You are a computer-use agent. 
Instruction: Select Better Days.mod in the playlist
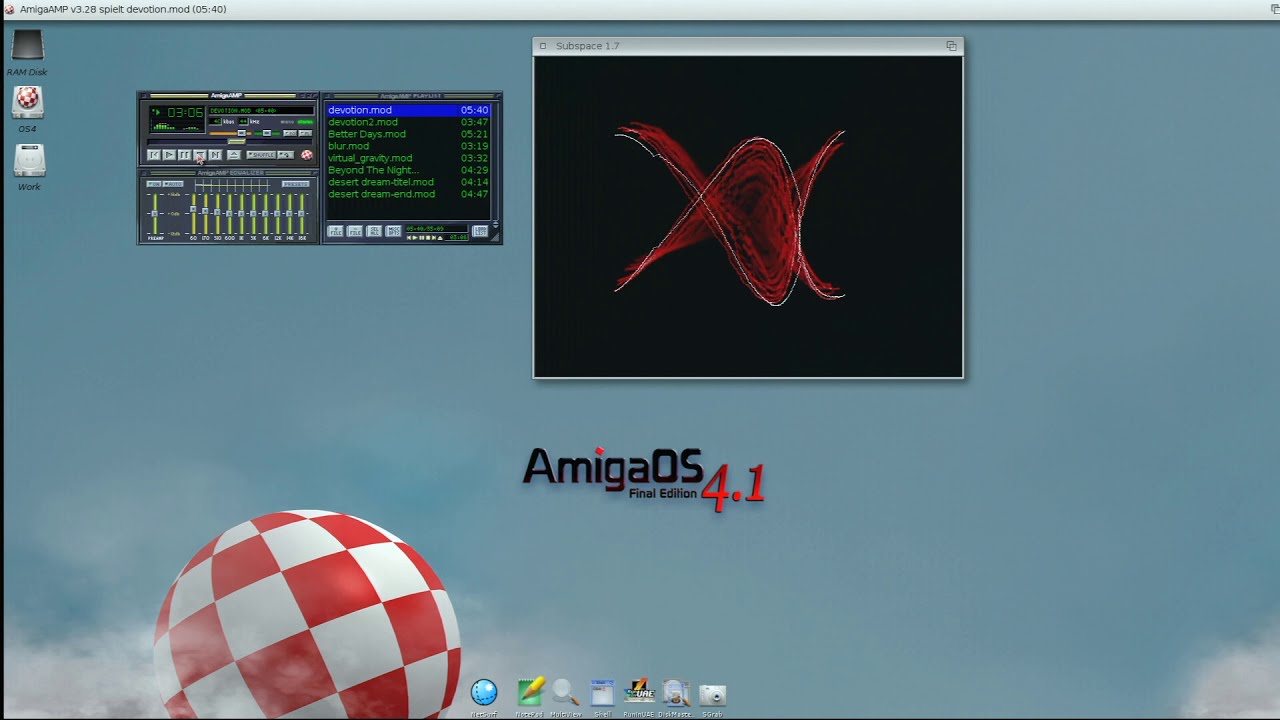coord(408,134)
